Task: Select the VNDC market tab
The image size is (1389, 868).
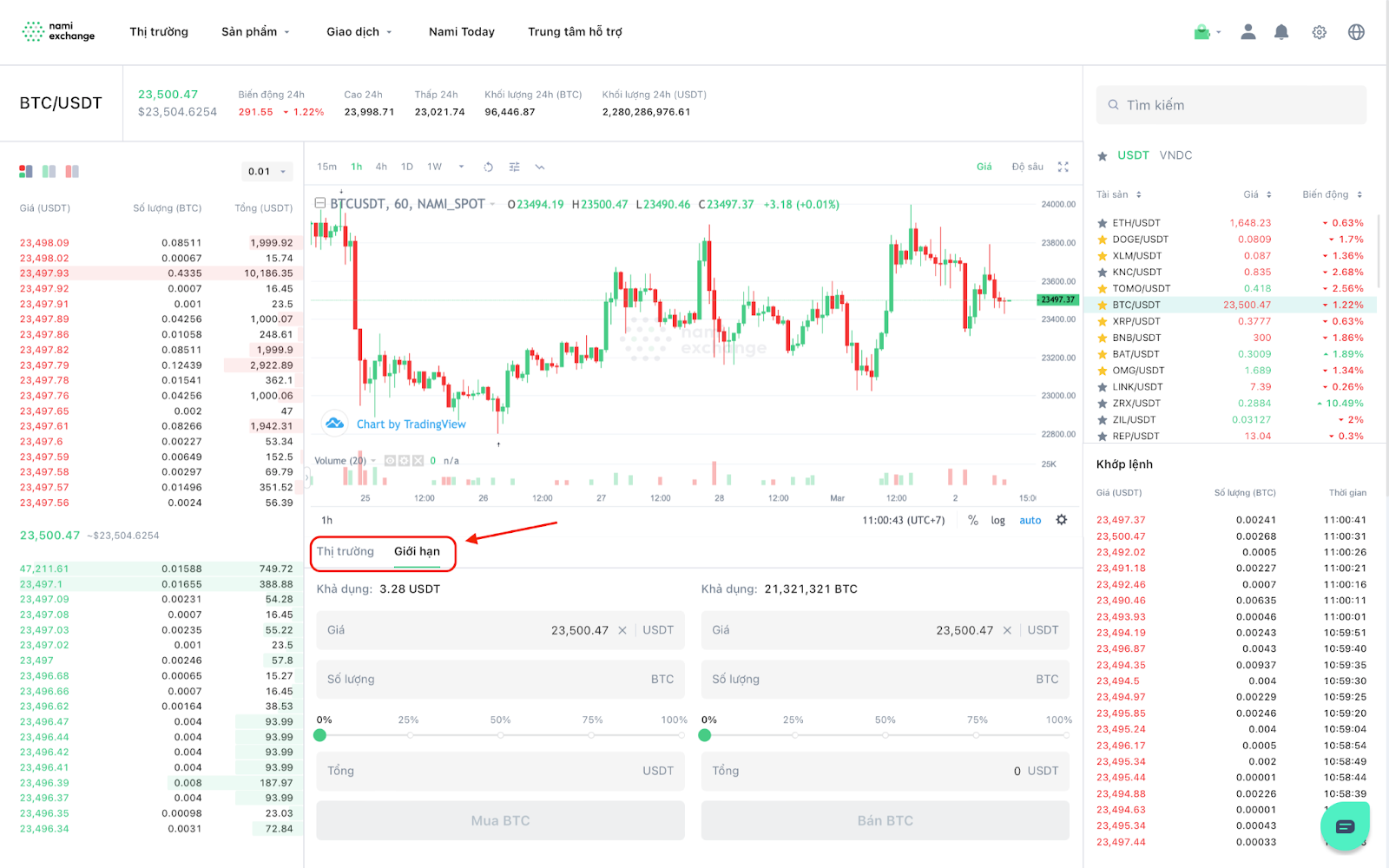Action: coord(1175,155)
